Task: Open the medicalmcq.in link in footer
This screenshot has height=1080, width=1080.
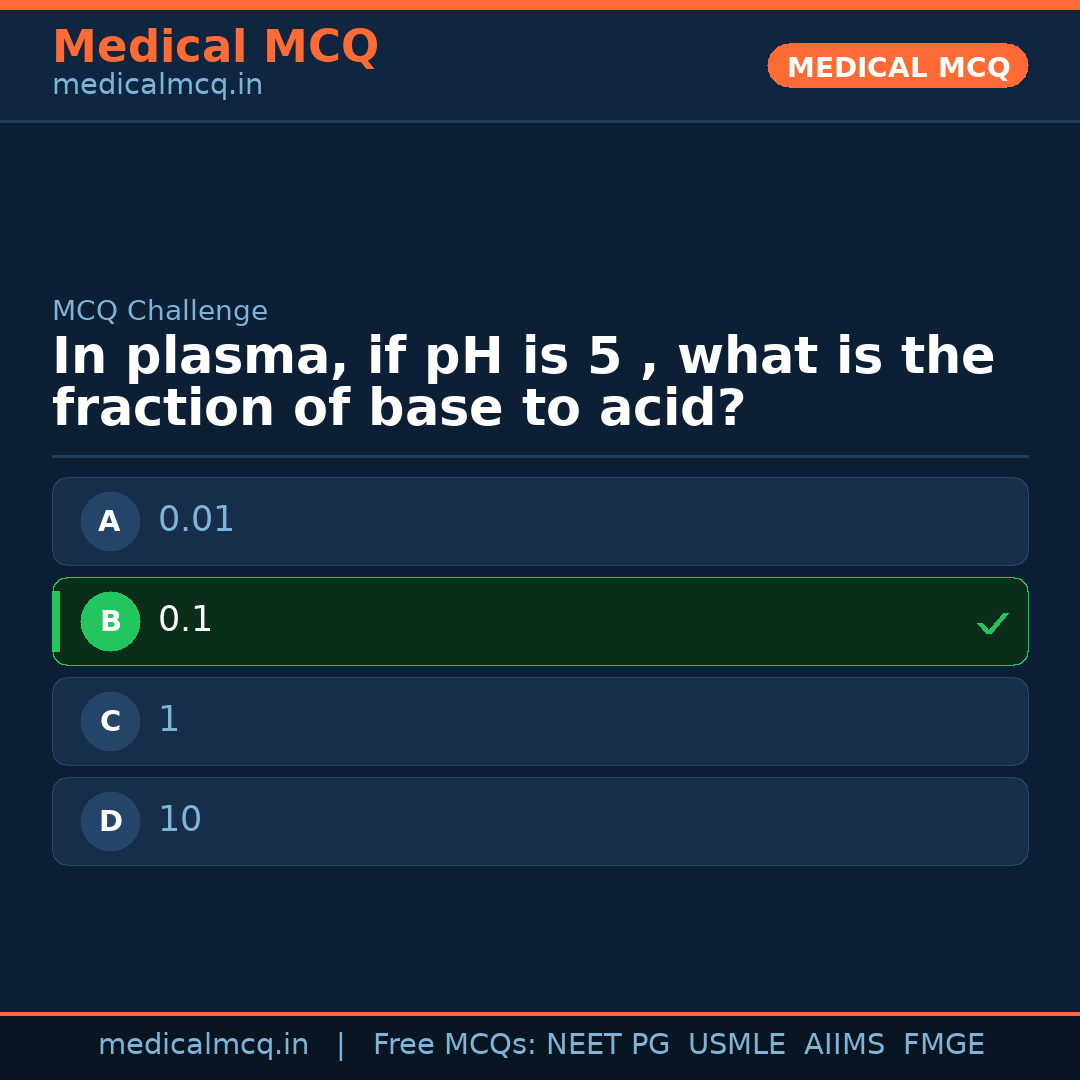Action: [203, 1045]
